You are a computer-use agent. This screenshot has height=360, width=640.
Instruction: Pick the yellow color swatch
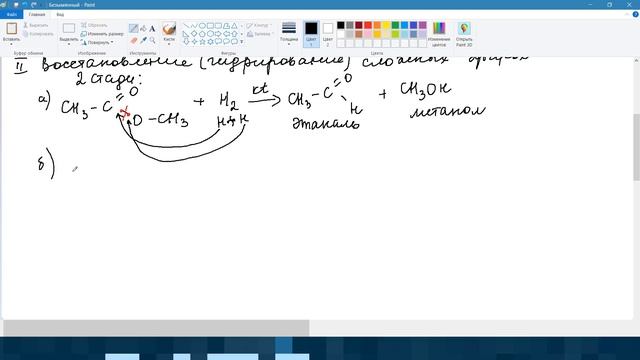click(x=386, y=25)
